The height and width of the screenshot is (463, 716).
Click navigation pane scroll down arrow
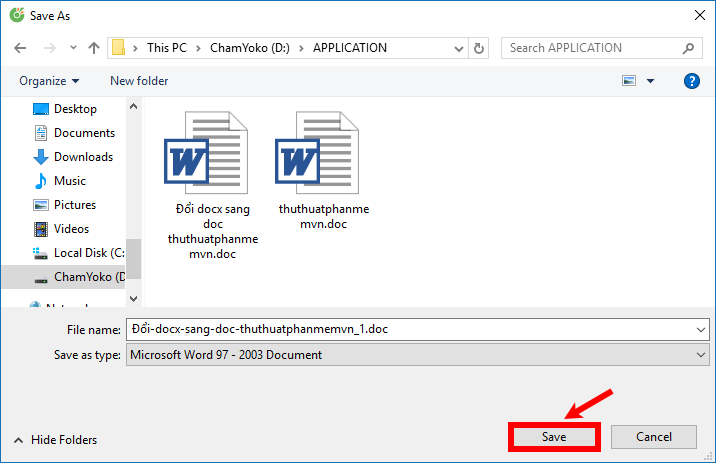(133, 299)
